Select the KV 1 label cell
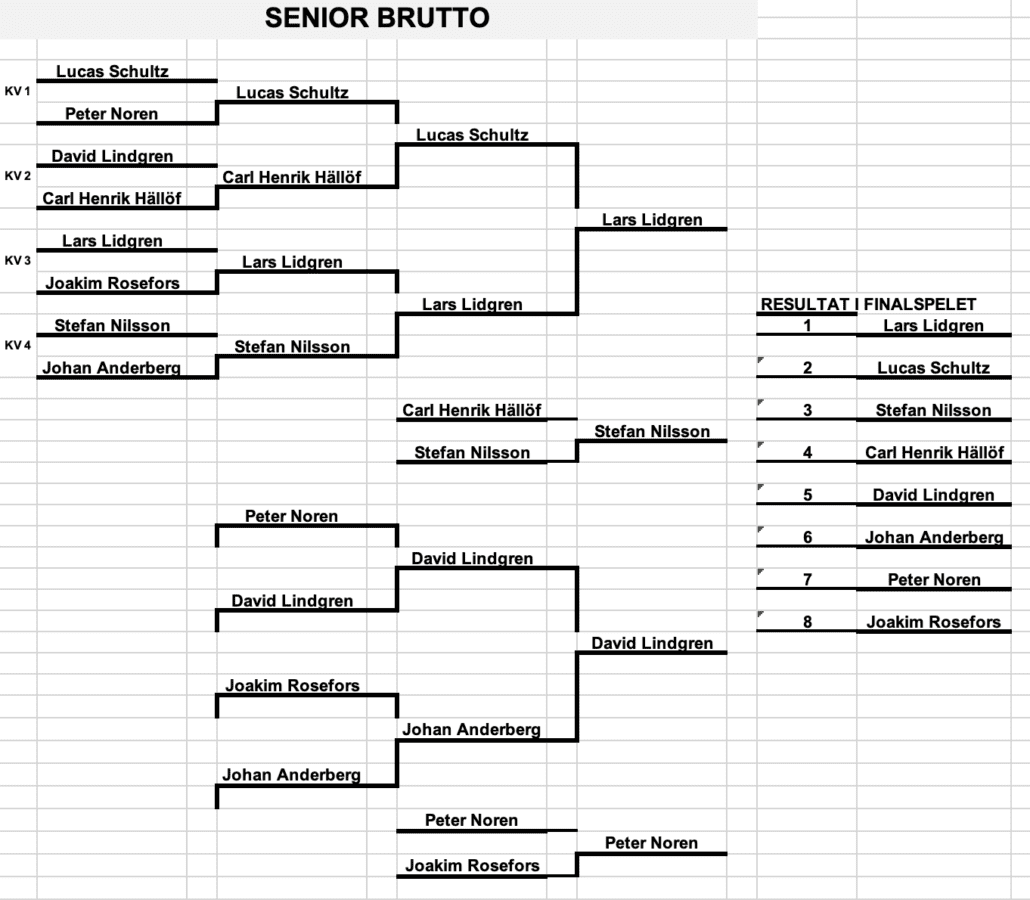The height and width of the screenshot is (900, 1030). [x=18, y=91]
